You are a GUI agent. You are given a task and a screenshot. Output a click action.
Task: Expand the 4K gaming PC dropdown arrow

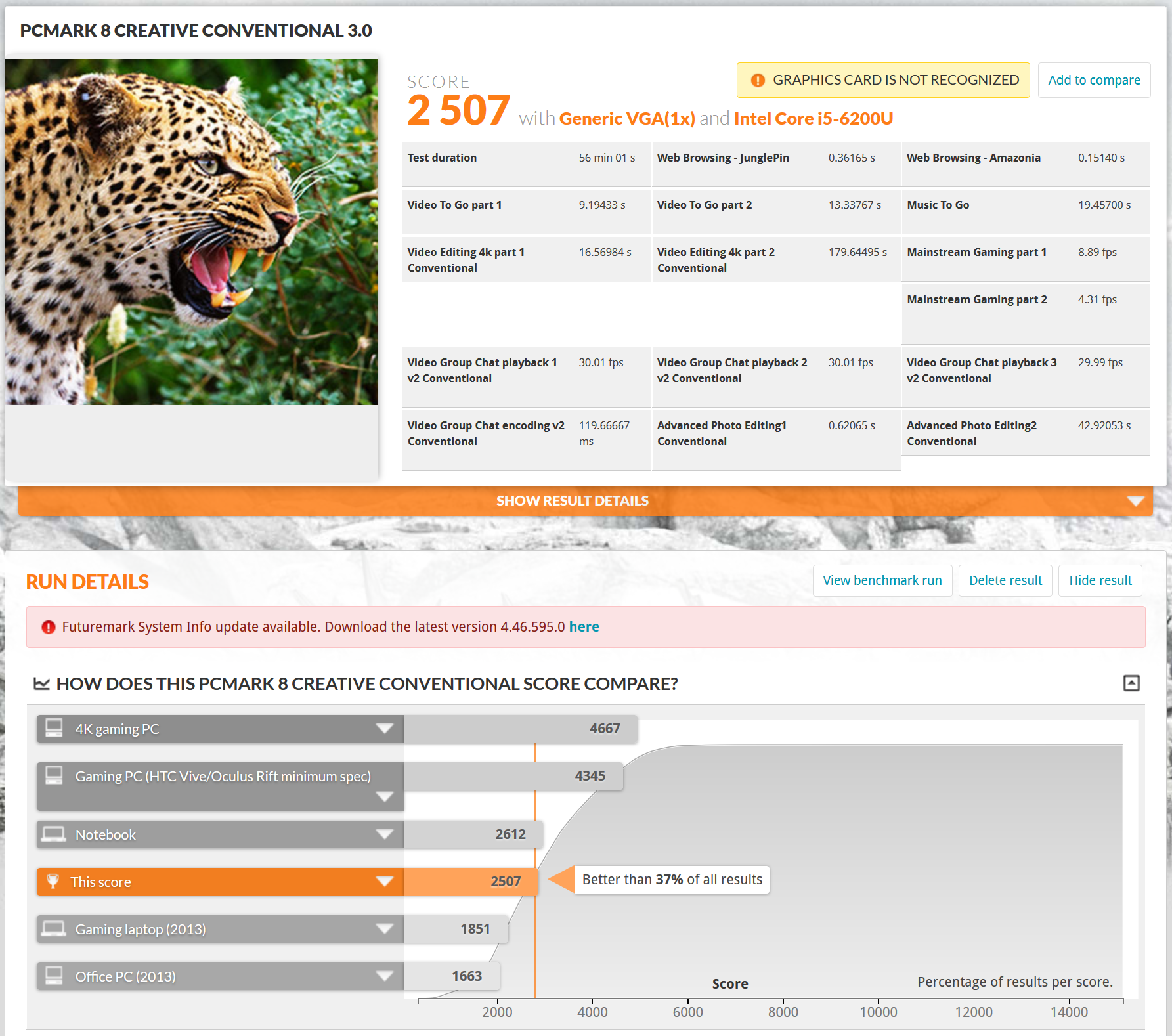pos(384,729)
